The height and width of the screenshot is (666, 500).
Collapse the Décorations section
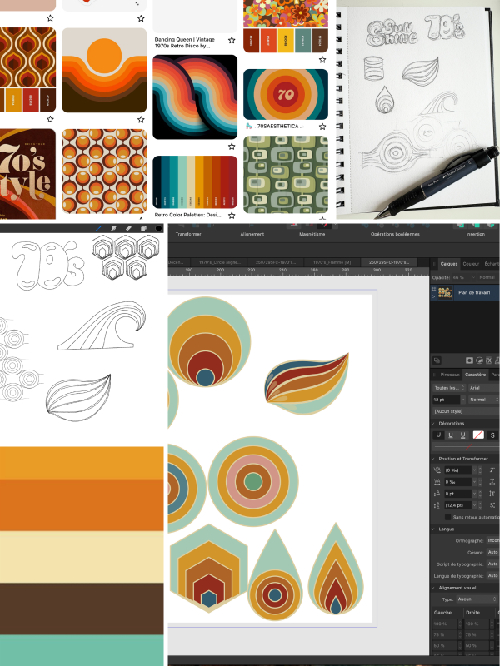tap(434, 423)
